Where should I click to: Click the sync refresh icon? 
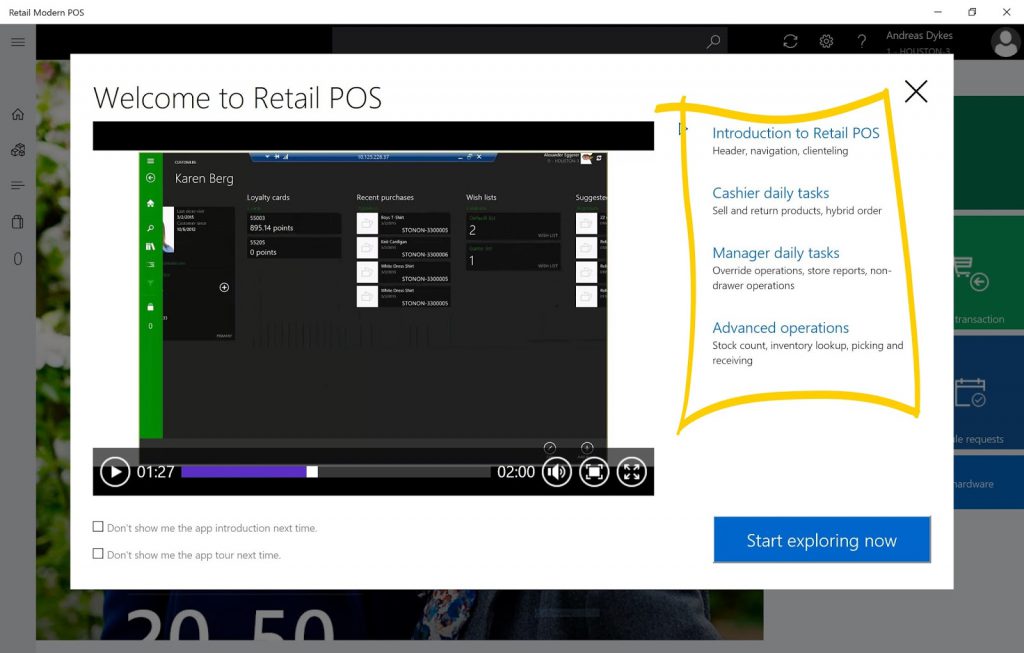pos(790,41)
